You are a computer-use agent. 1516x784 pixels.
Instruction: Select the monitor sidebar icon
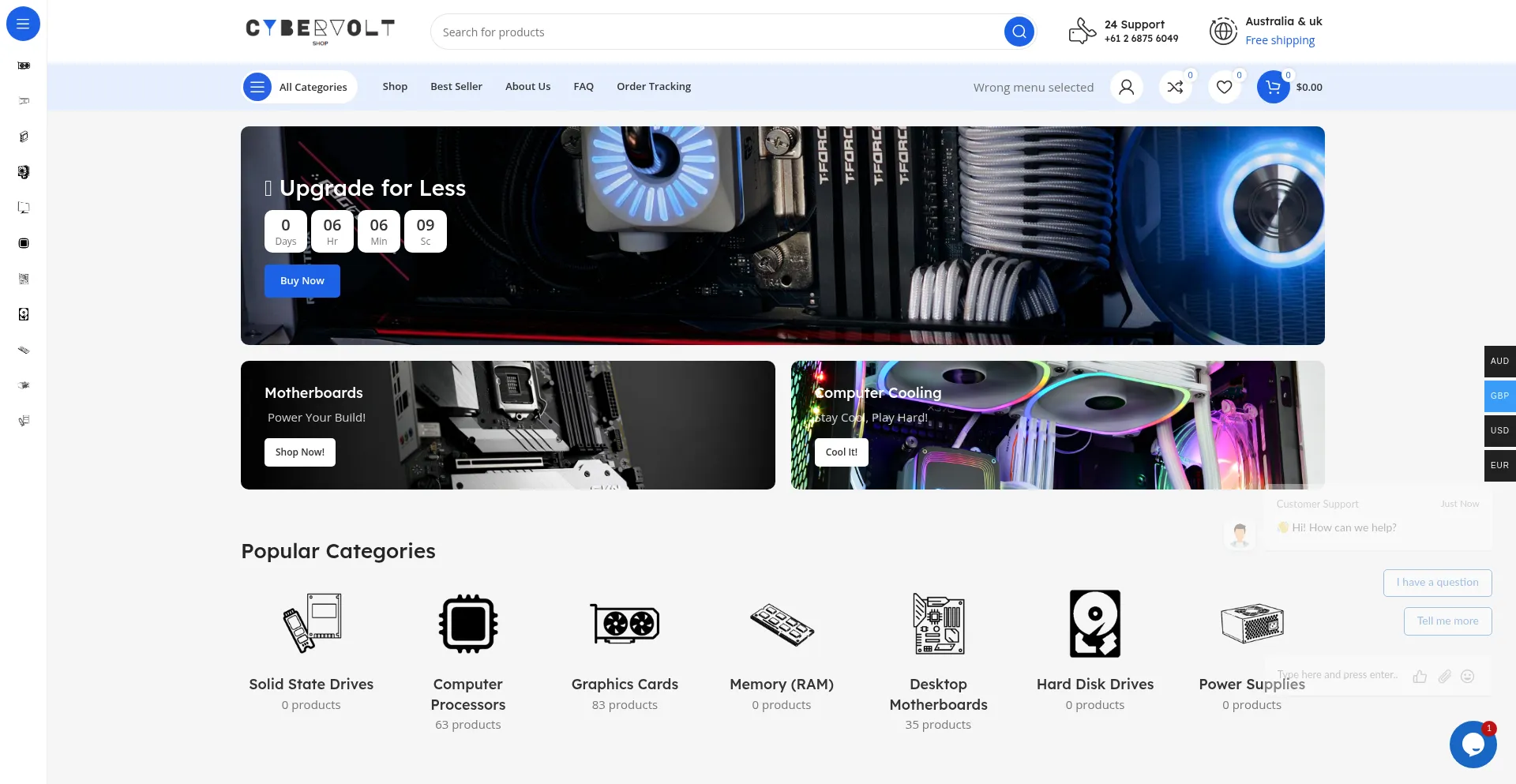tap(24, 208)
